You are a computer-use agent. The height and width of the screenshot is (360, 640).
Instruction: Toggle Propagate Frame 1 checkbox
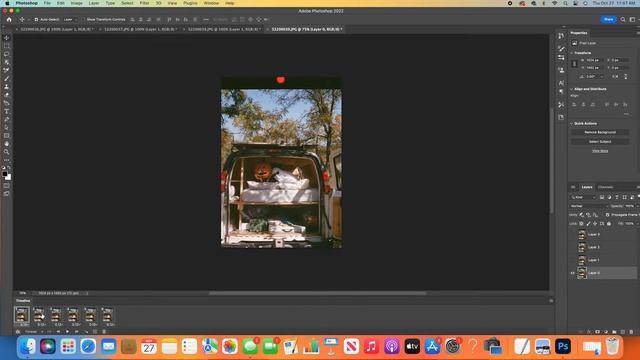607,215
